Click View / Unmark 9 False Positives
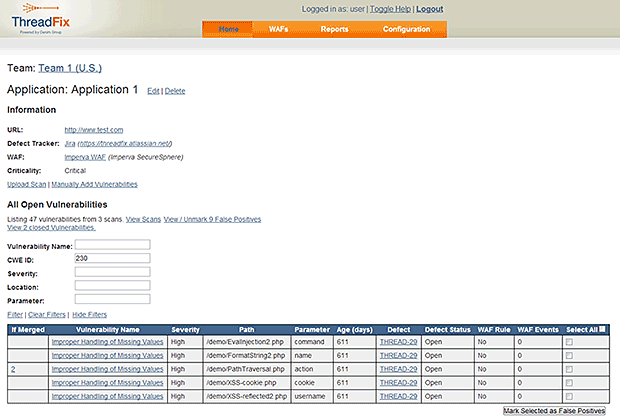 point(212,219)
